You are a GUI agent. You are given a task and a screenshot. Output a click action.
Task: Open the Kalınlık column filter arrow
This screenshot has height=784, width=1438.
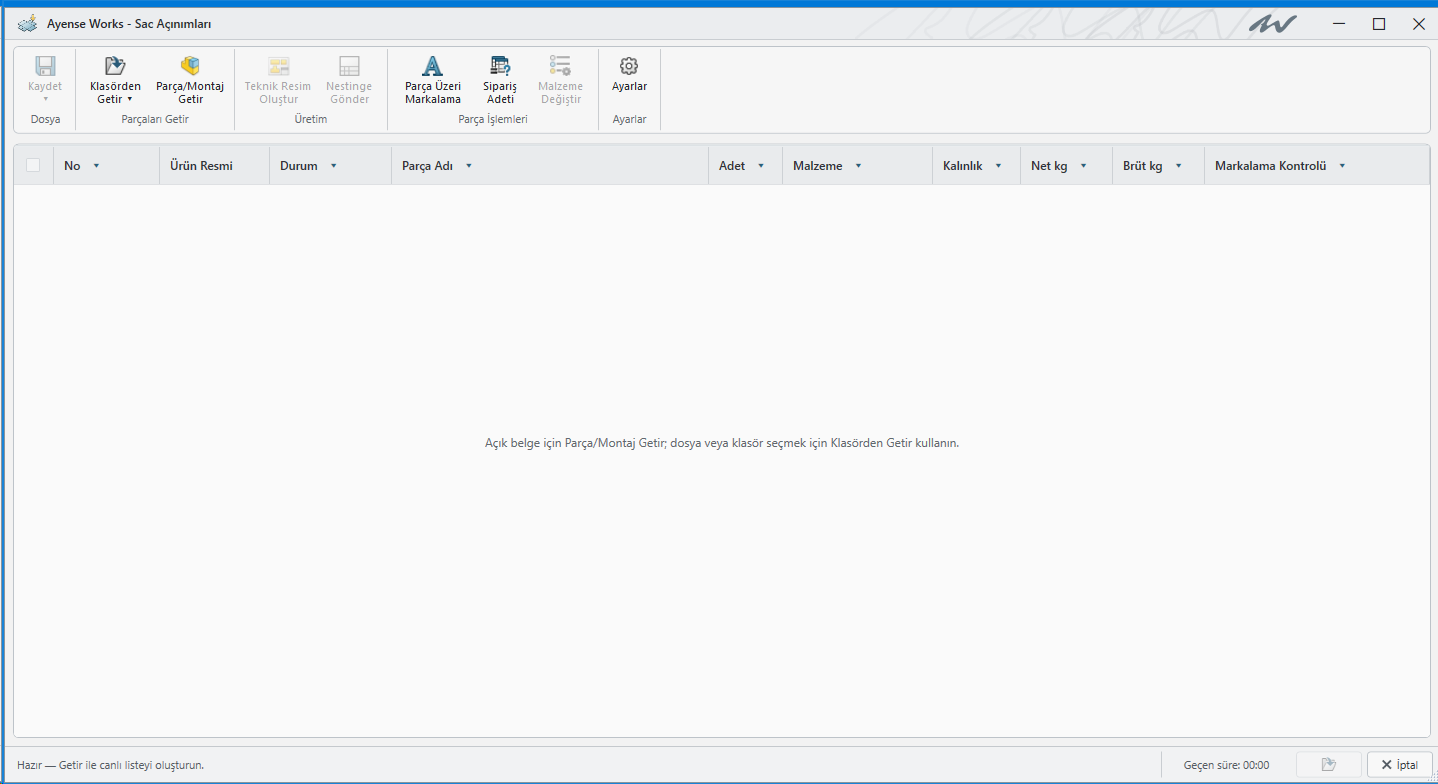(x=998, y=166)
